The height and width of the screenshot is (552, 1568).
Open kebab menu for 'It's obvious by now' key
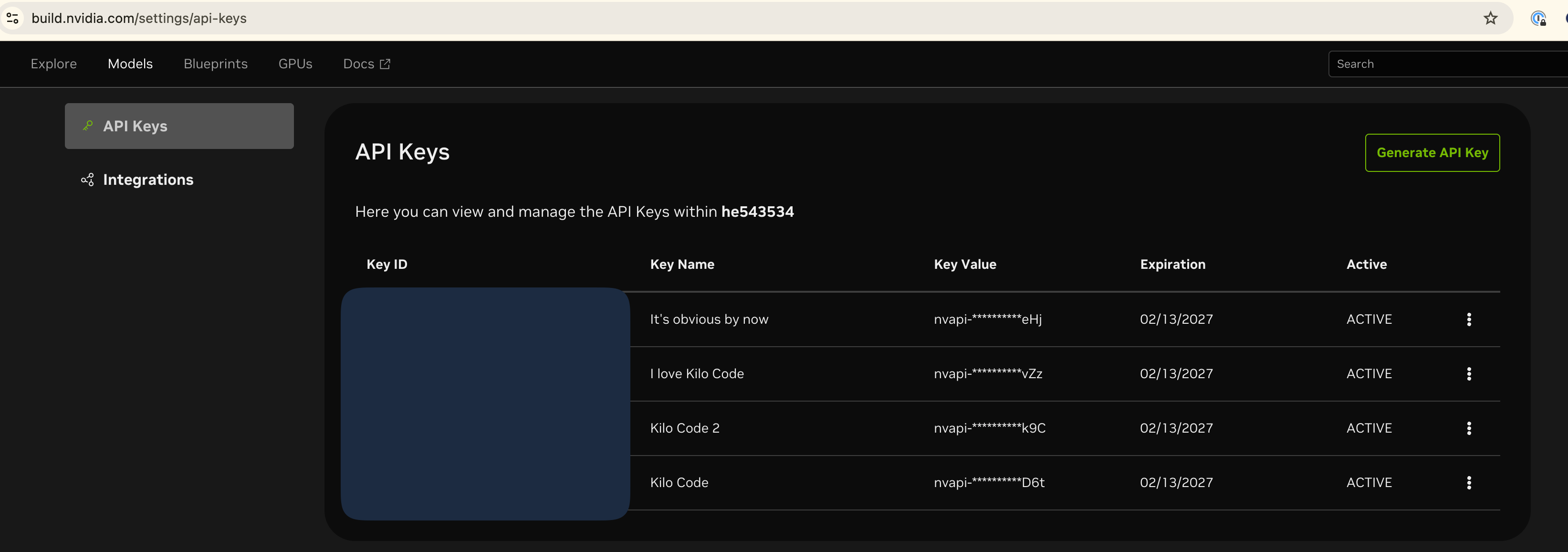tap(1468, 319)
